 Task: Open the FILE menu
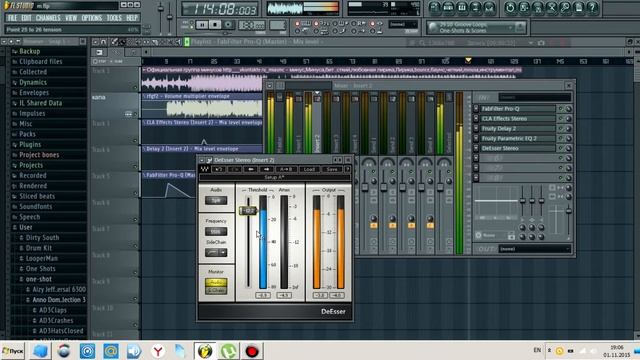pyautogui.click(x=12, y=18)
